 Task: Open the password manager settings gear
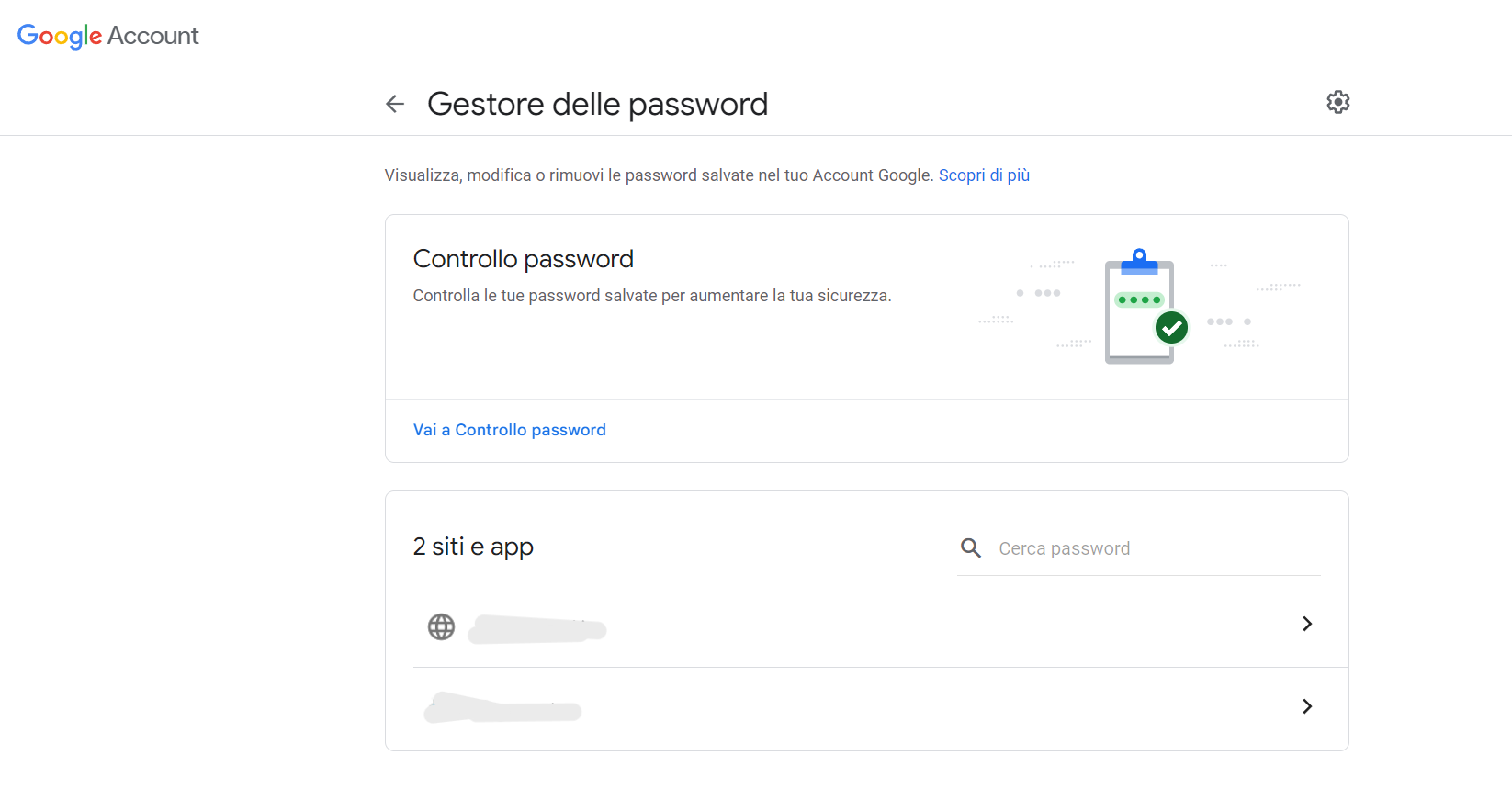[x=1337, y=101]
